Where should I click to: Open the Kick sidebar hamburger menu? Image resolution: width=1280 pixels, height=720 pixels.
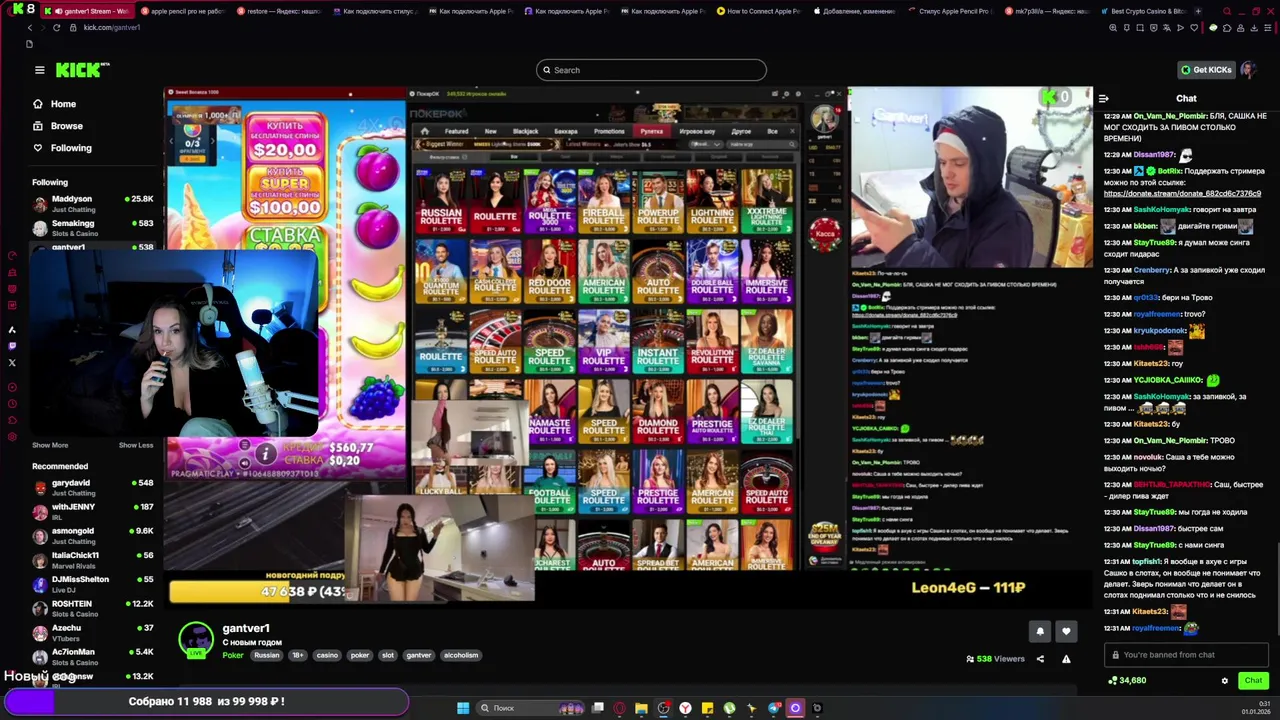click(x=39, y=70)
